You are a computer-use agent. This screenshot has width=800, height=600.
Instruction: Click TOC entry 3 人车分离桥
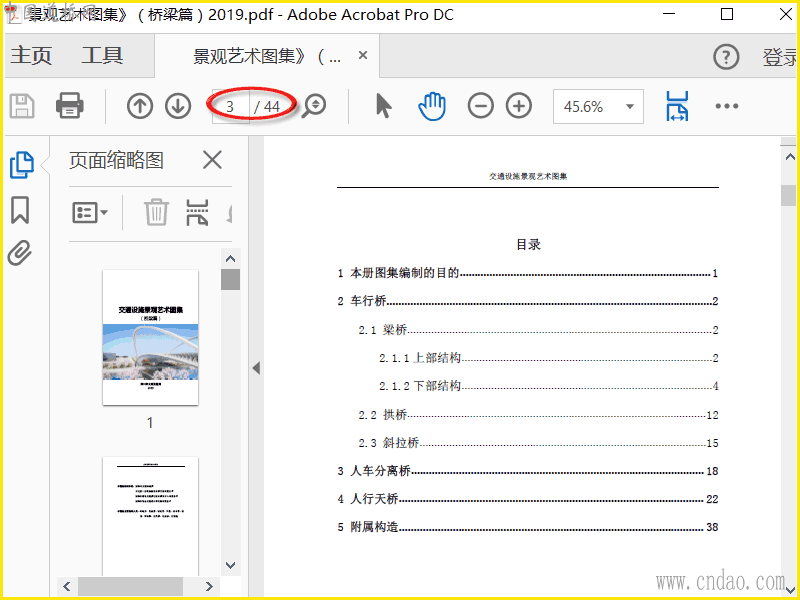(x=528, y=471)
